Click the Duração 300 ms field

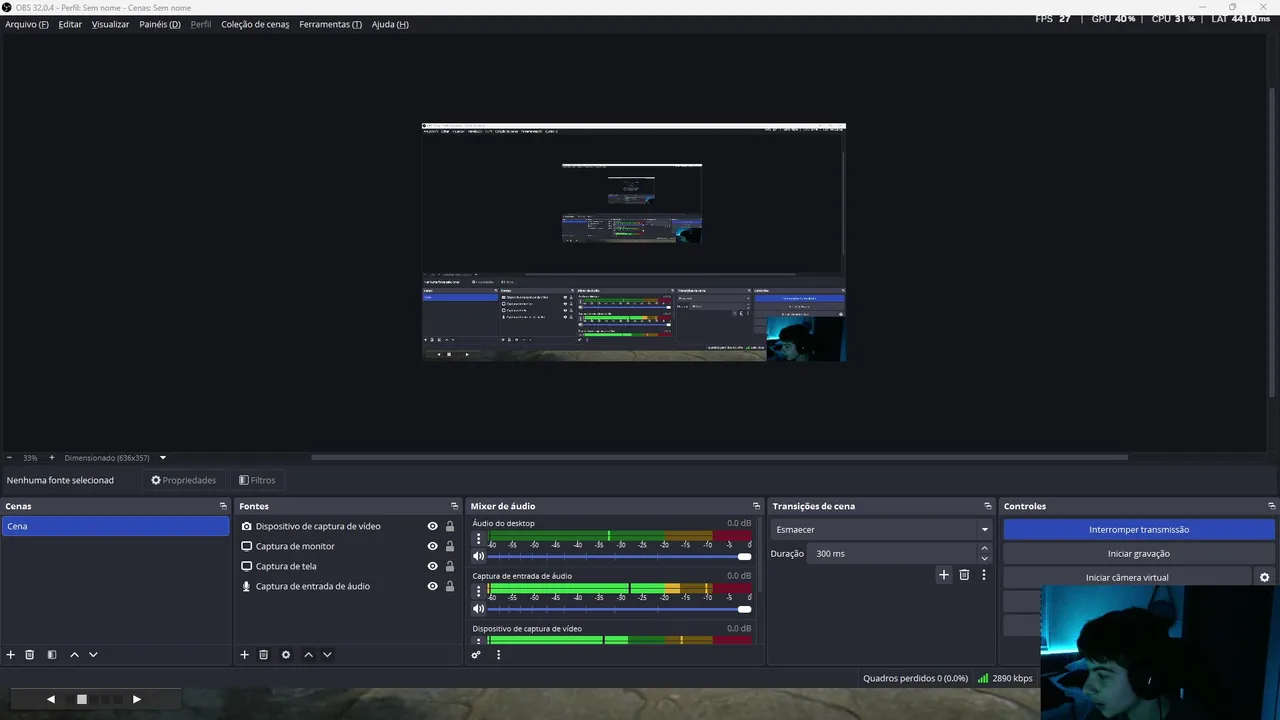(893, 554)
